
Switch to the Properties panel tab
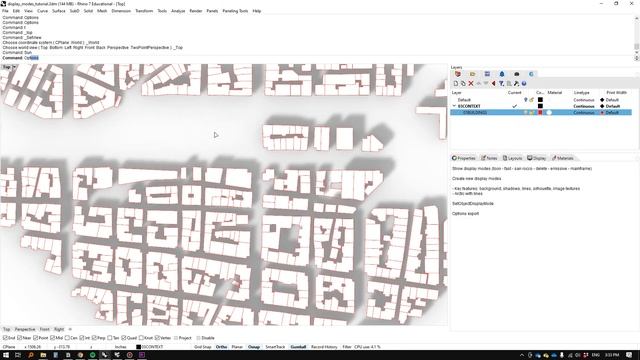[x=464, y=158]
